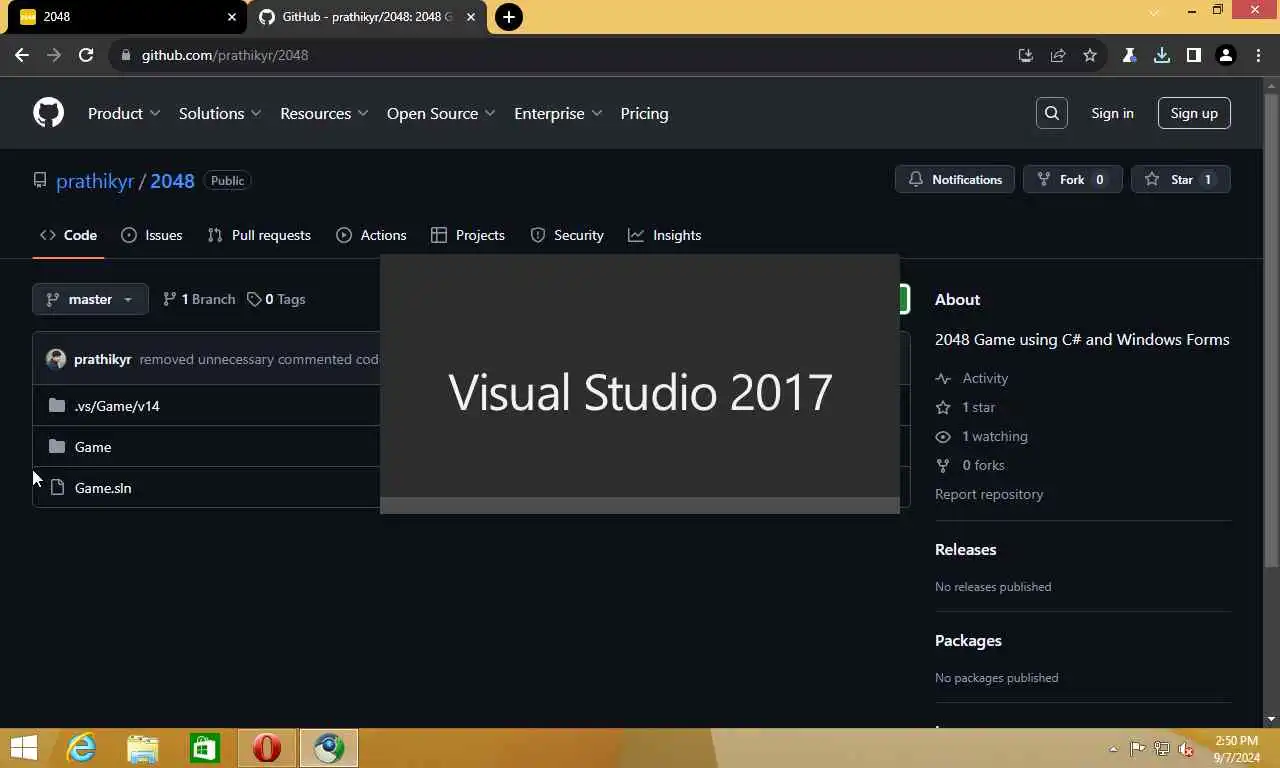Expand the Enterprise menu
This screenshot has height=768, width=1280.
pos(558,113)
